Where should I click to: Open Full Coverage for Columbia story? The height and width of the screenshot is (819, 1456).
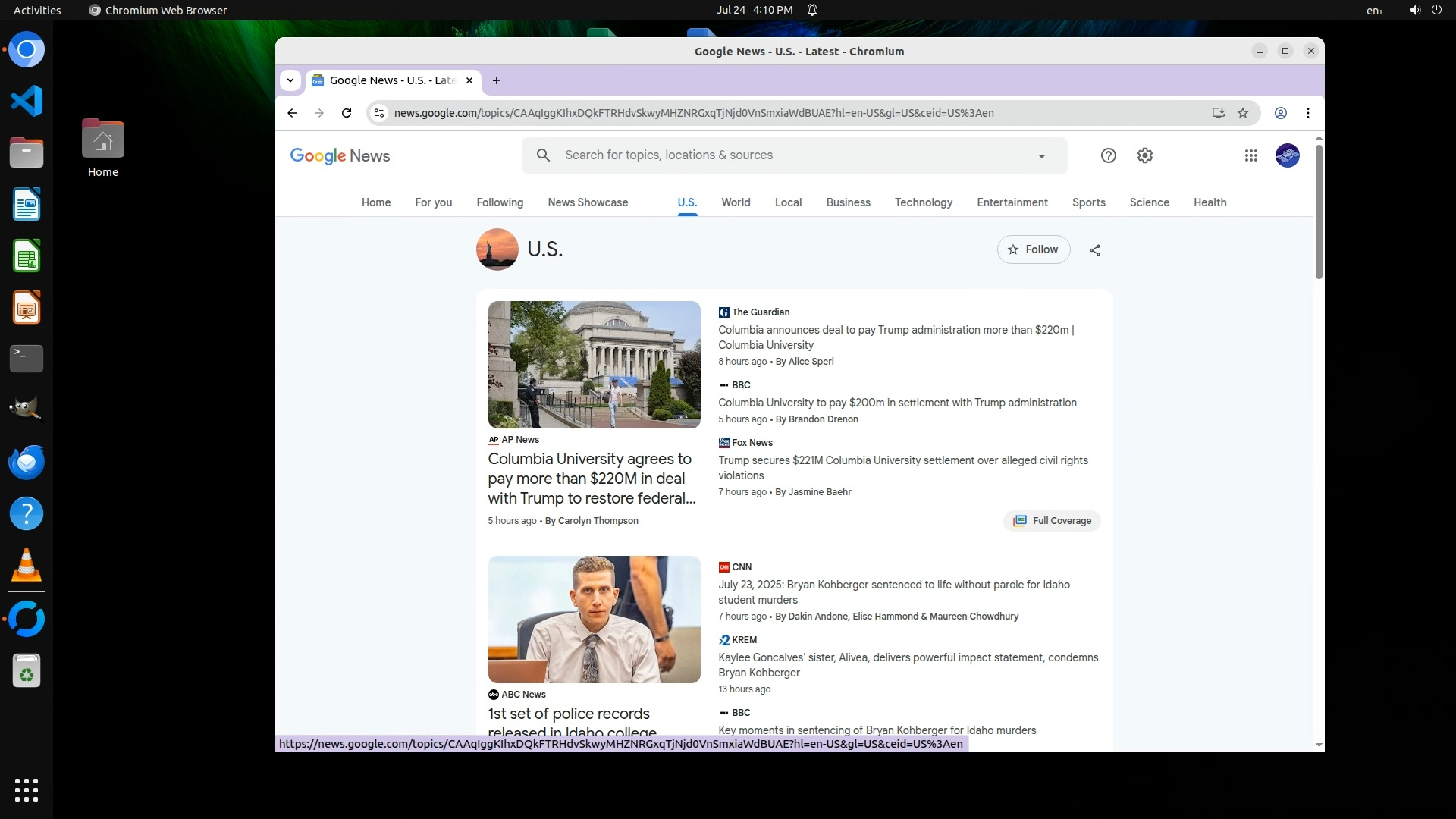click(1052, 521)
